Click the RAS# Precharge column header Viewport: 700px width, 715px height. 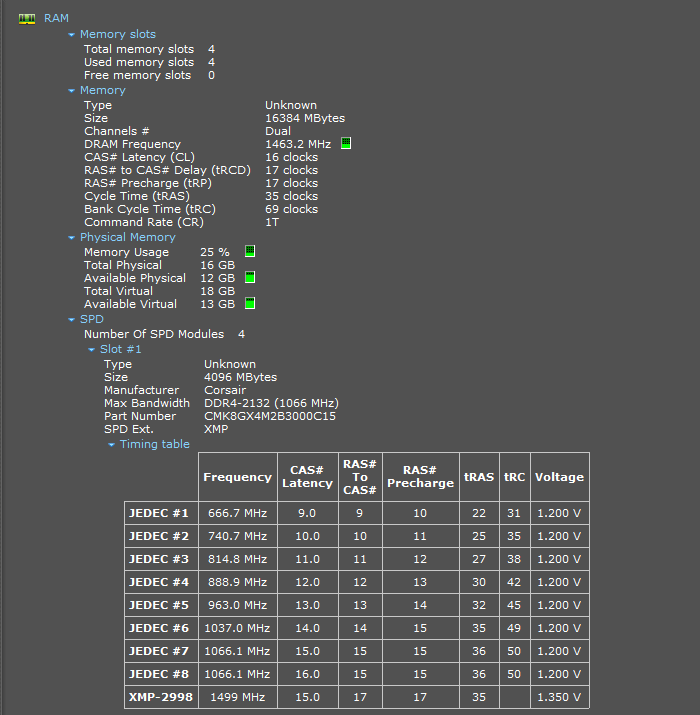[x=420, y=477]
